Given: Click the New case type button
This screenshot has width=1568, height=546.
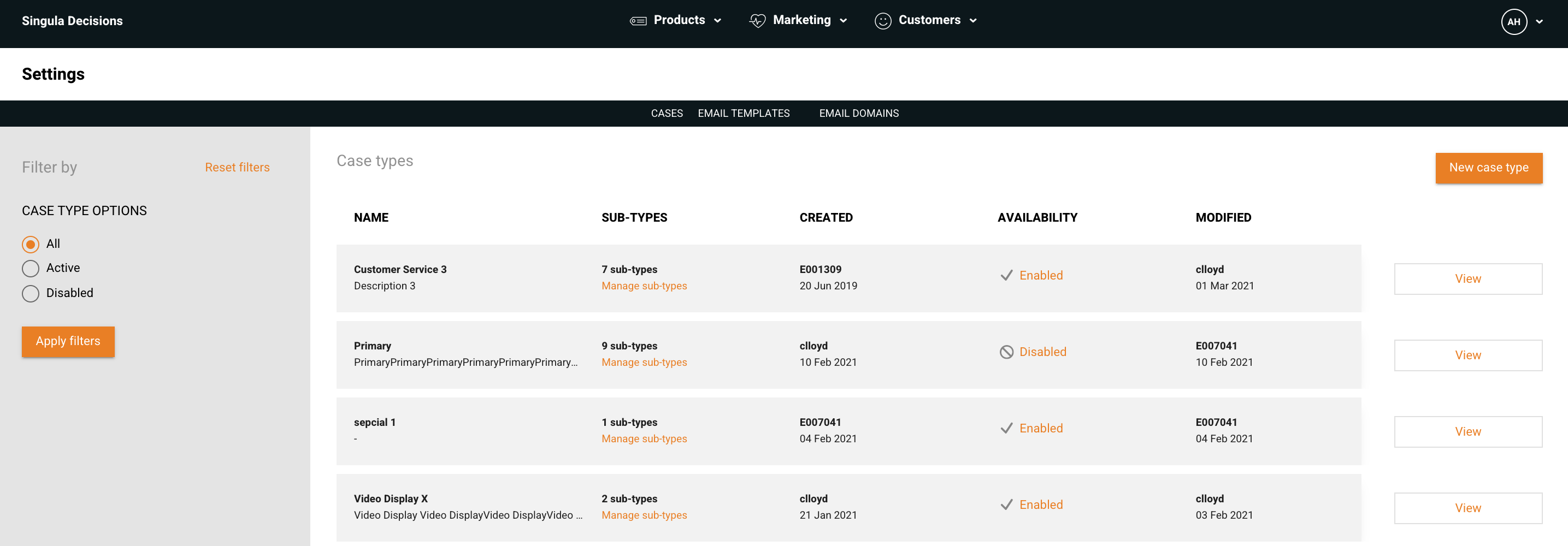Looking at the screenshot, I should click(1488, 168).
